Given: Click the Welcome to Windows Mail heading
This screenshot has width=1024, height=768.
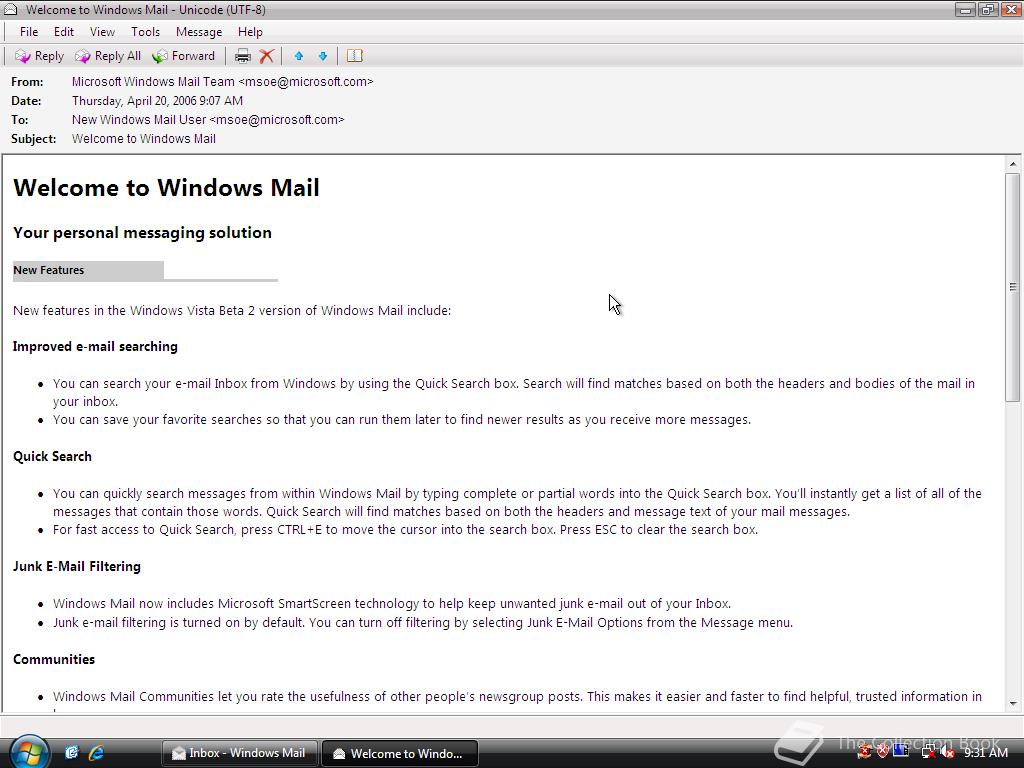Looking at the screenshot, I should pyautogui.click(x=167, y=187).
